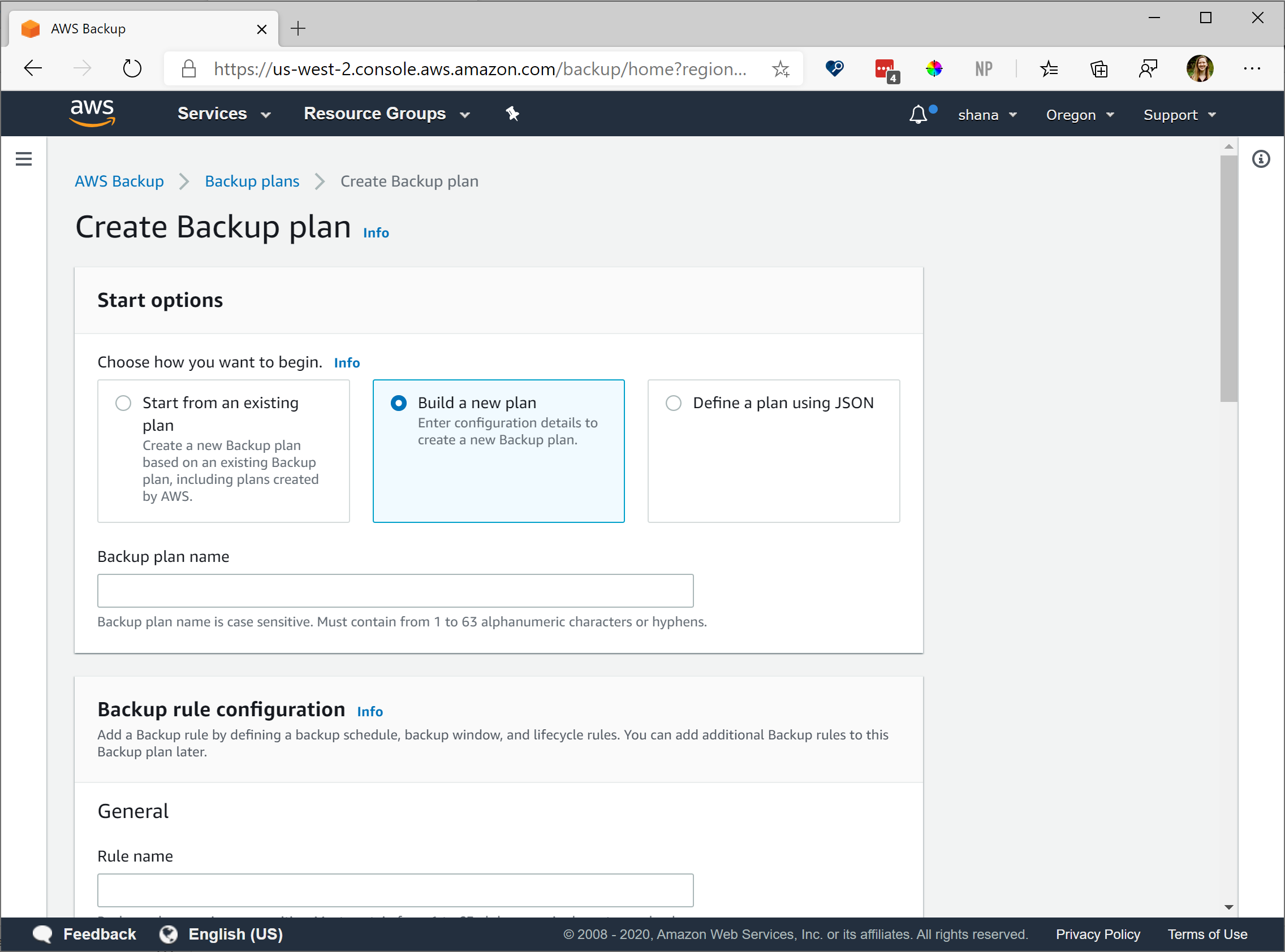This screenshot has width=1285, height=952.
Task: Click the Backup plan name input field
Action: pyautogui.click(x=395, y=590)
